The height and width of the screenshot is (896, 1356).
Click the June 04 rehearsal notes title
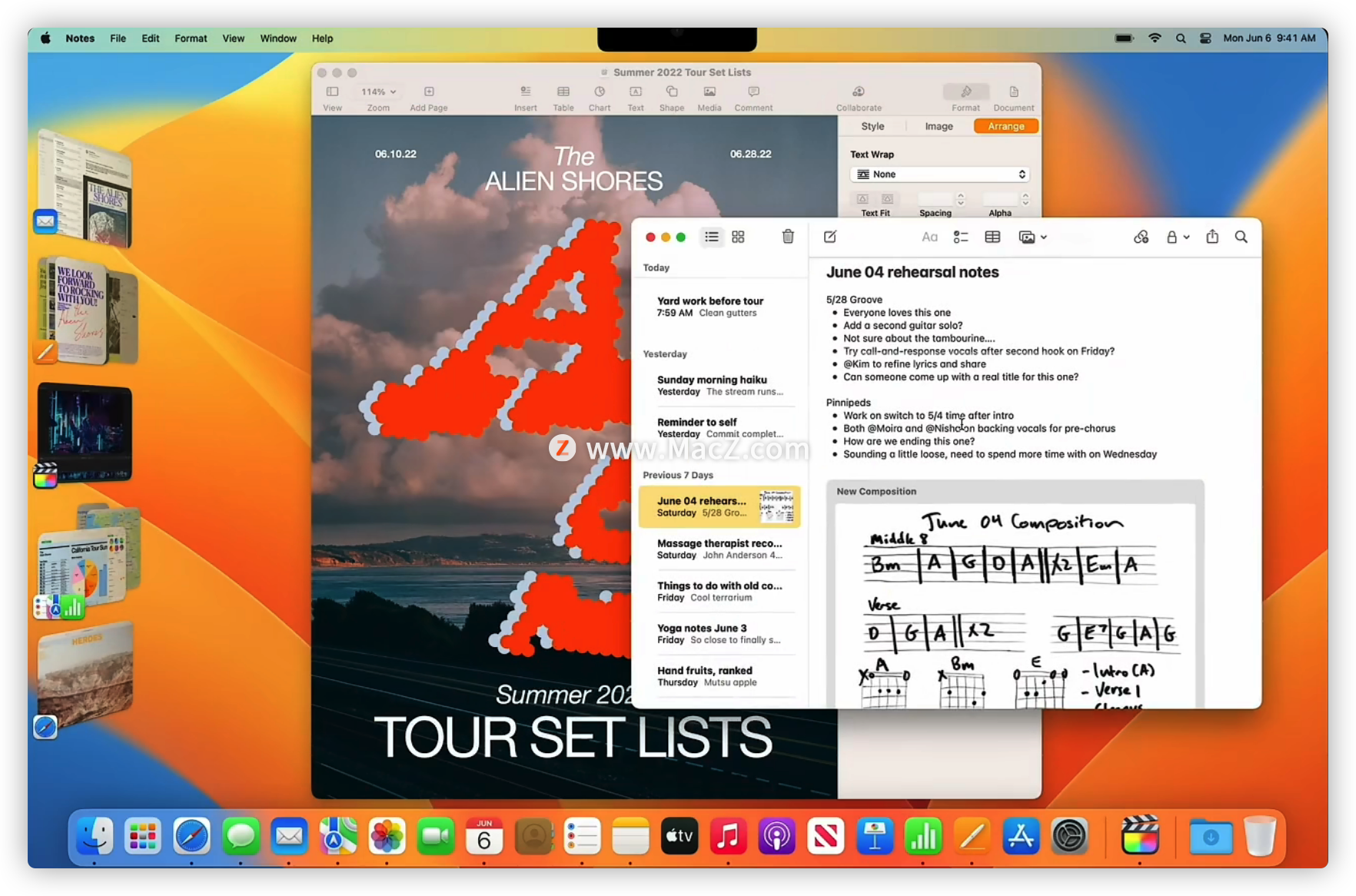click(x=912, y=272)
